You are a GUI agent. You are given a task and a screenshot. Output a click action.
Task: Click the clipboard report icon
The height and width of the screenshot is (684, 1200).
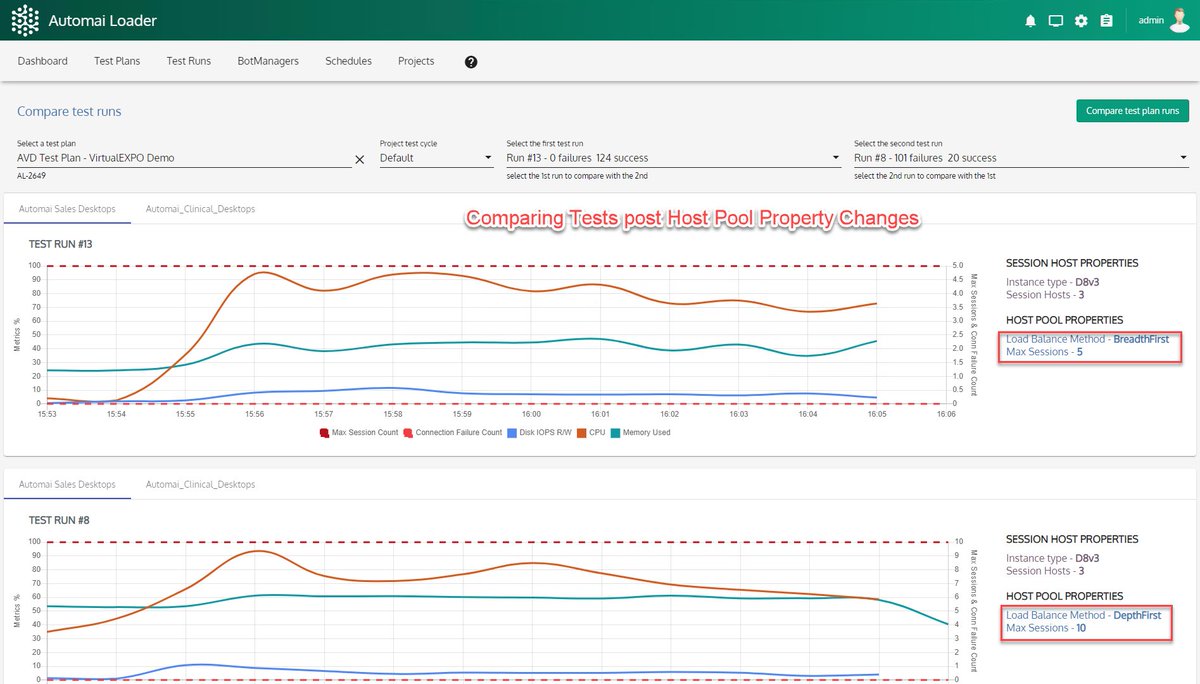coord(1106,21)
